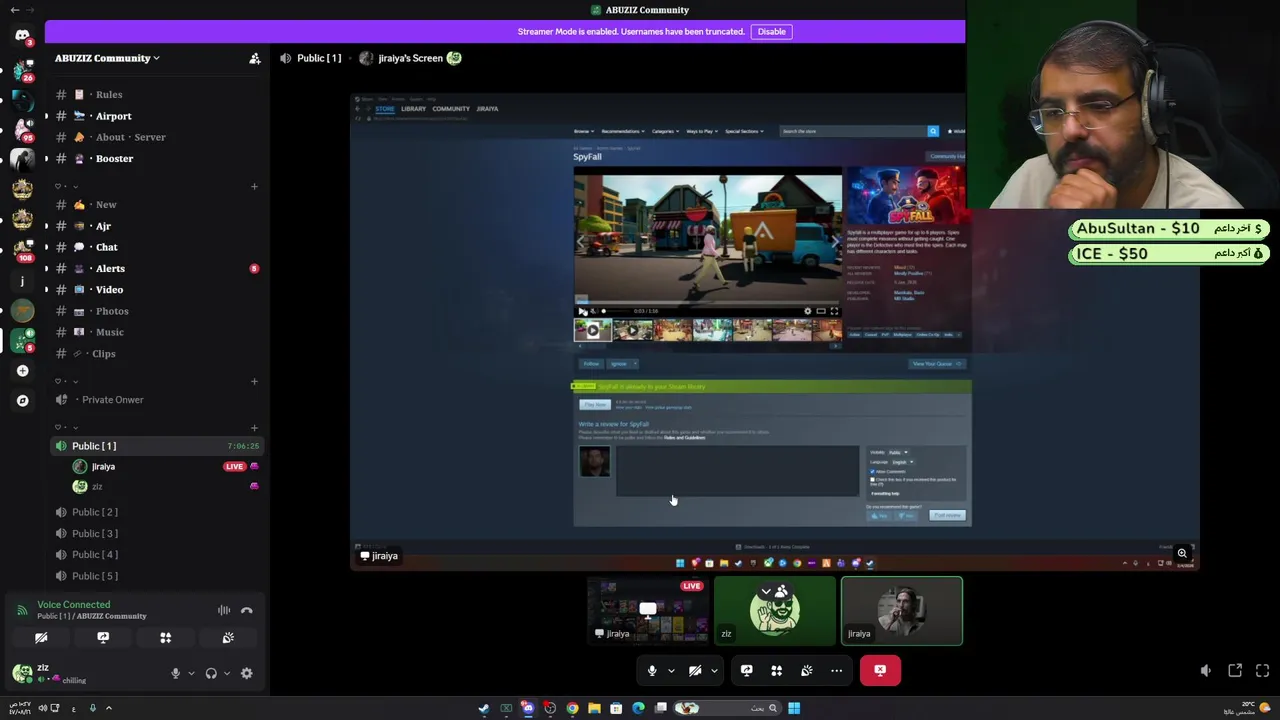Show hidden tray icons with the taskbar chevron

point(109,708)
